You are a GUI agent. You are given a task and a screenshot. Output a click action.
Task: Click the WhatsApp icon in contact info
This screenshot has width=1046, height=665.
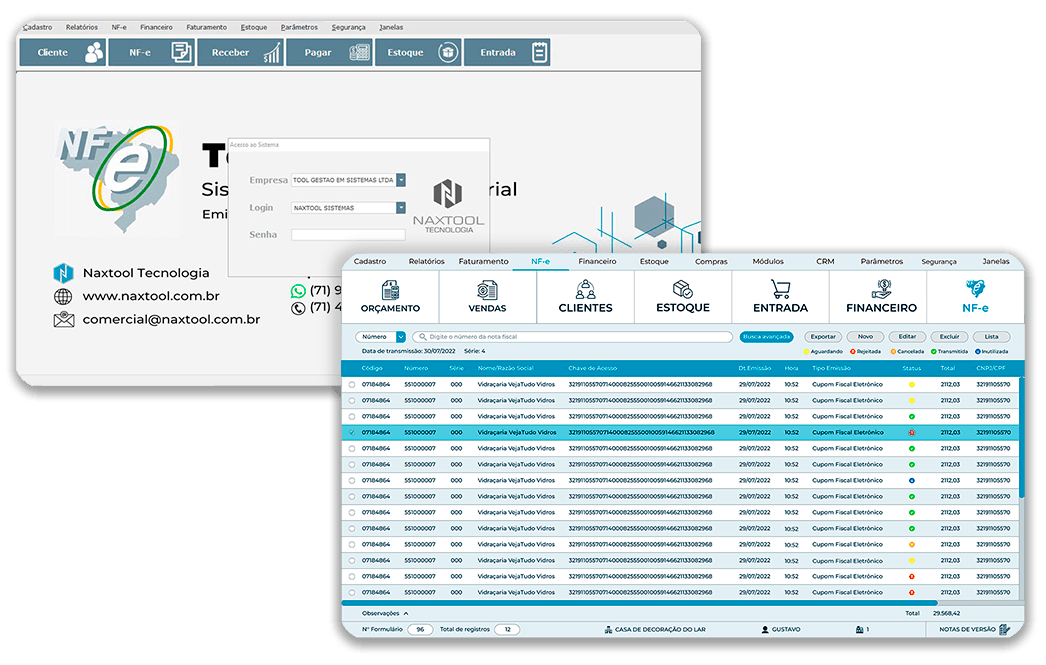pos(298,291)
